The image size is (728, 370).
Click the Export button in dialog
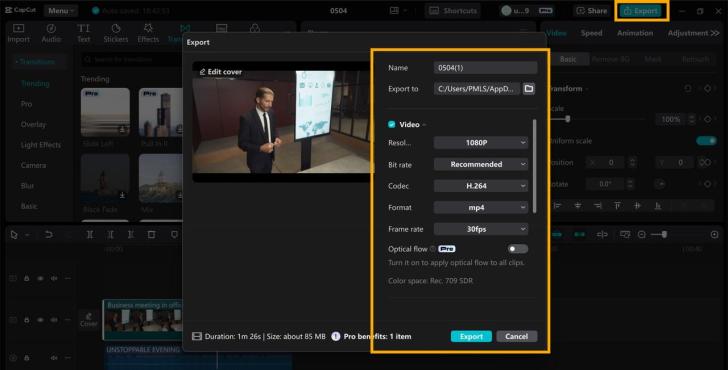[x=471, y=336]
